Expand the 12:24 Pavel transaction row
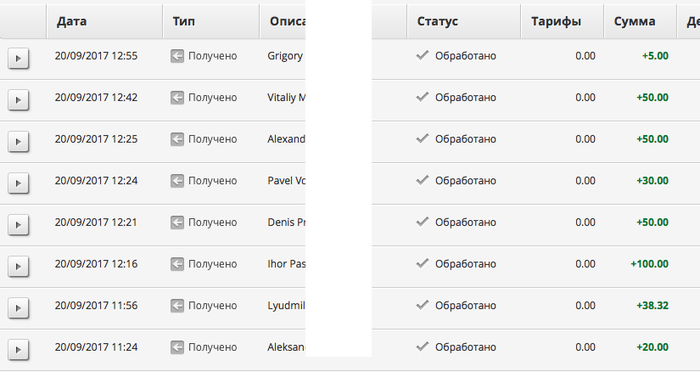The width and height of the screenshot is (700, 372). pos(18,183)
